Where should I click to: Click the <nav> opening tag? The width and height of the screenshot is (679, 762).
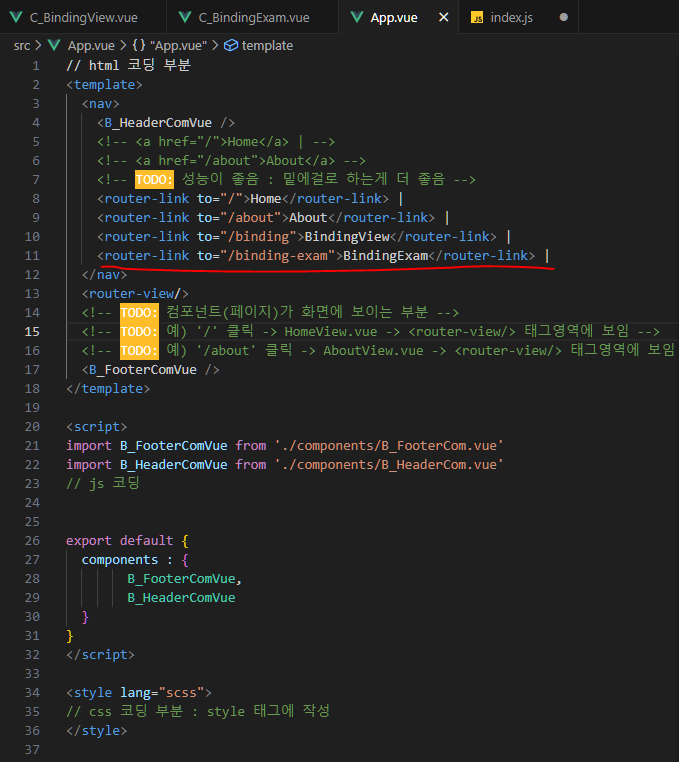(101, 104)
